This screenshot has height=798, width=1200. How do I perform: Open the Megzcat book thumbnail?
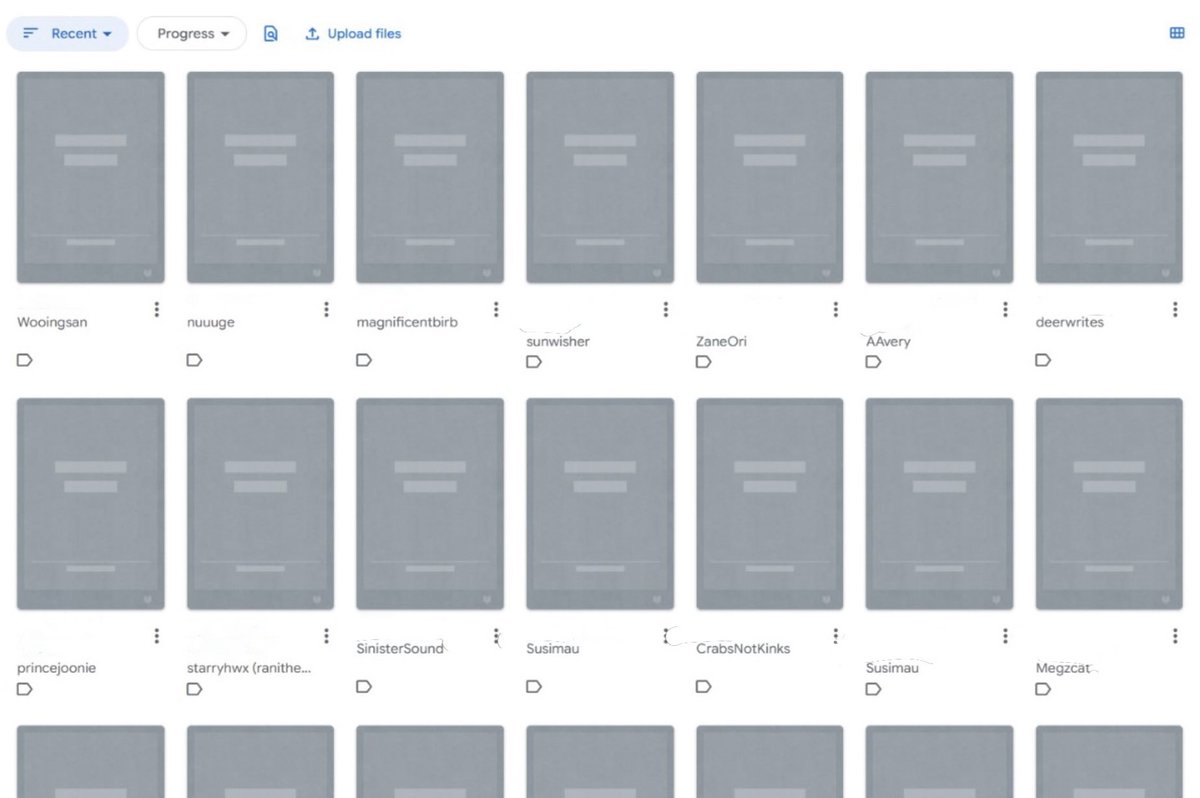pyautogui.click(x=1109, y=504)
